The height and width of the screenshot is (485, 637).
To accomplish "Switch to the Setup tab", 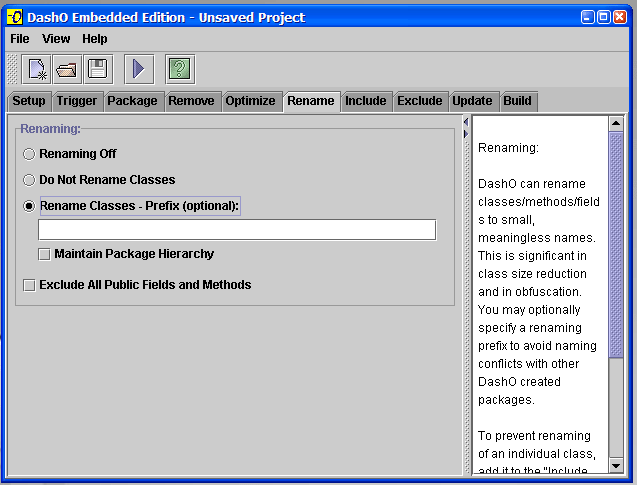I will [29, 101].
